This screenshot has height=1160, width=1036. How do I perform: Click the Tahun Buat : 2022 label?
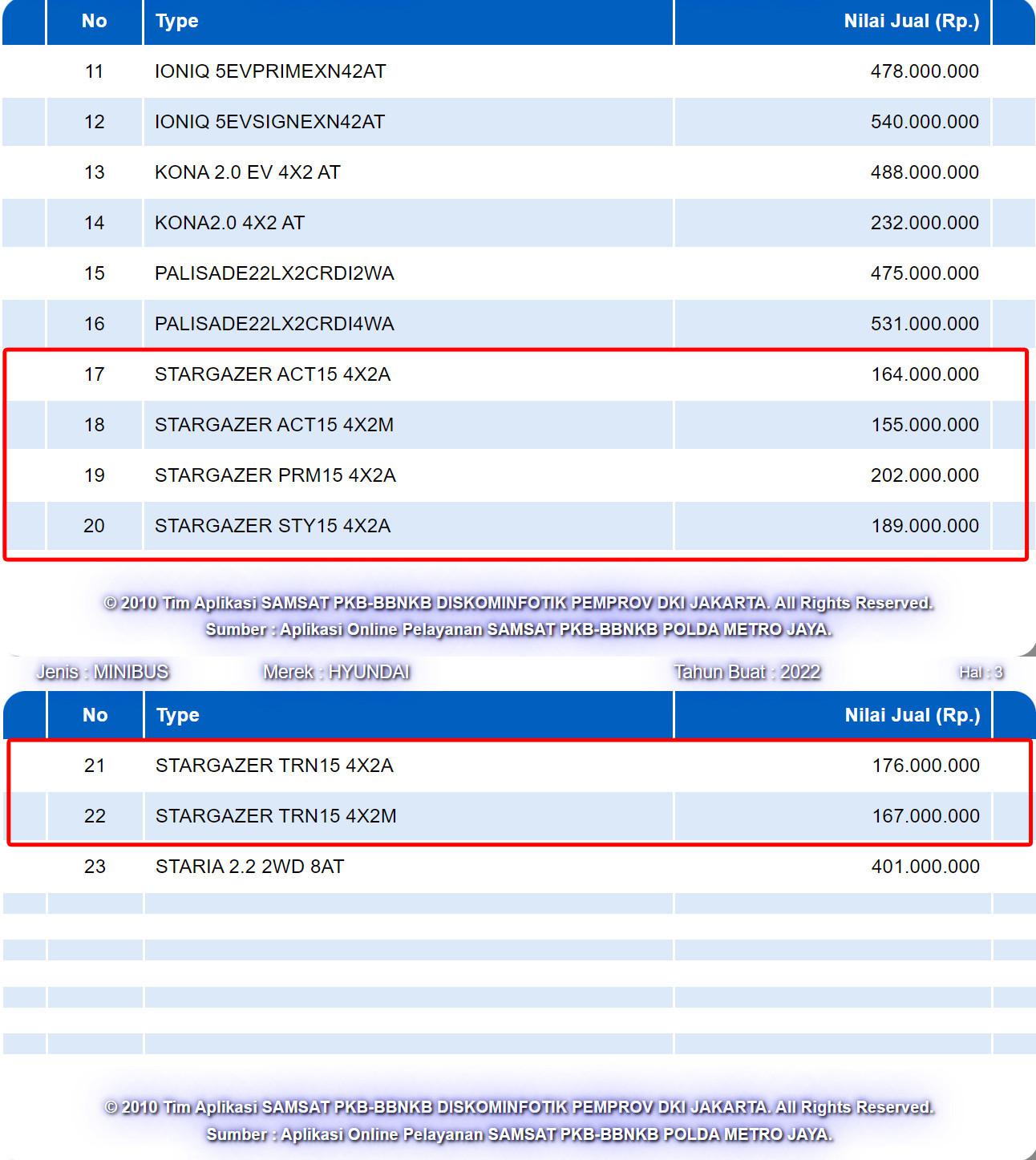[x=747, y=672]
